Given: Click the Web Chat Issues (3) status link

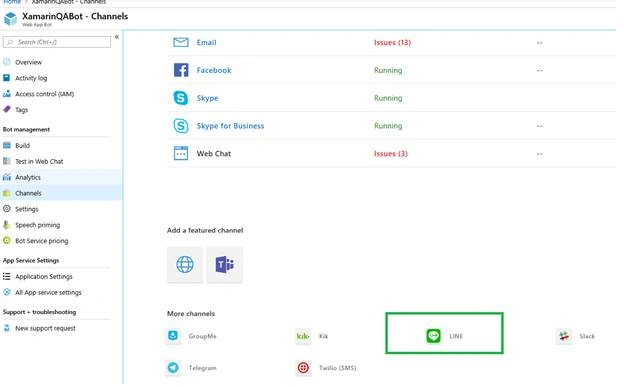Looking at the screenshot, I should click(x=391, y=153).
